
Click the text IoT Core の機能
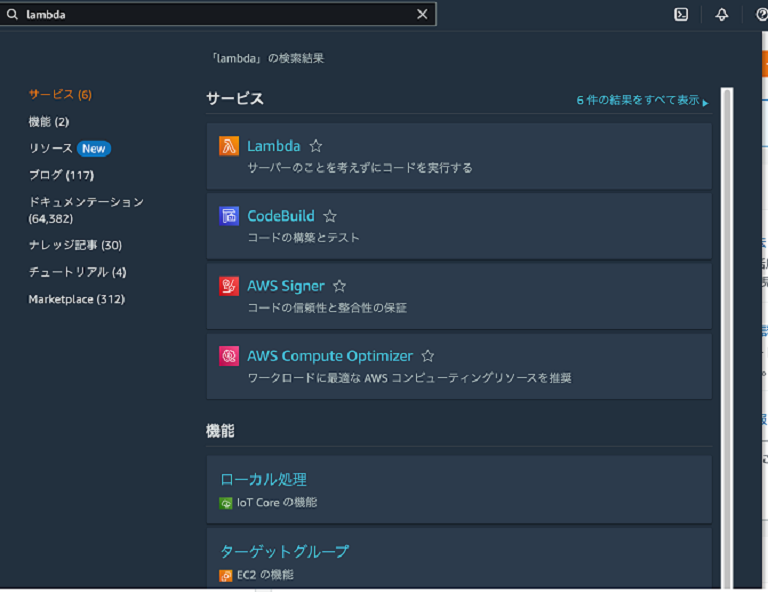(277, 502)
